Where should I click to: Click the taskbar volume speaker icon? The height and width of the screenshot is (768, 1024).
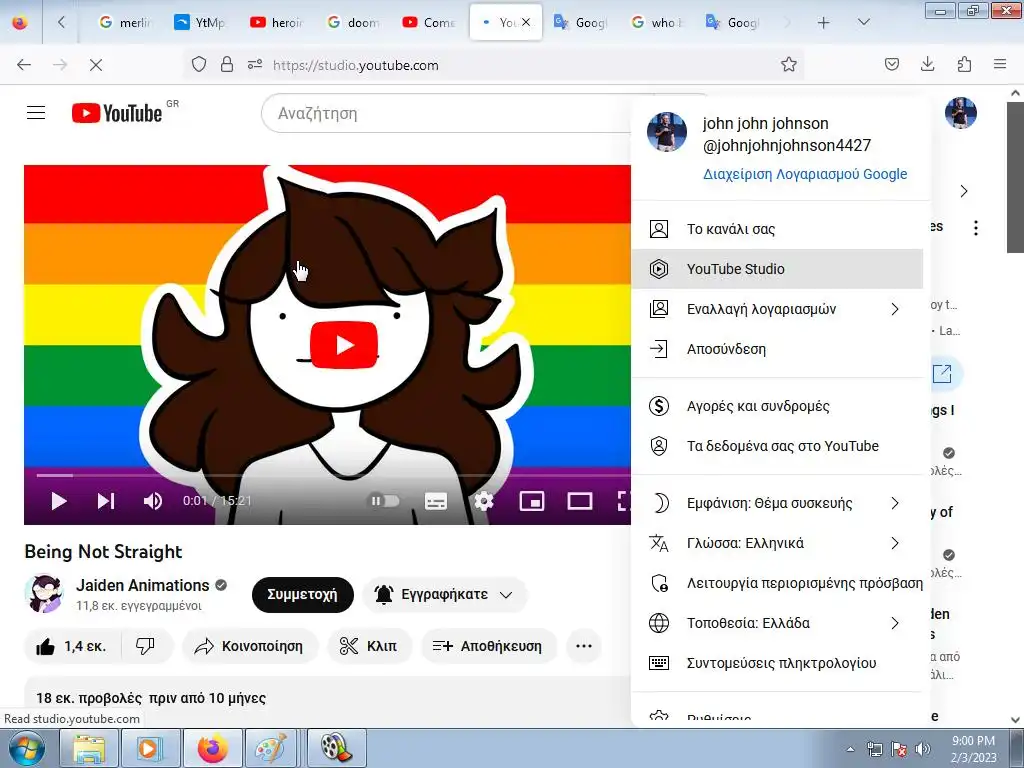[x=923, y=749]
